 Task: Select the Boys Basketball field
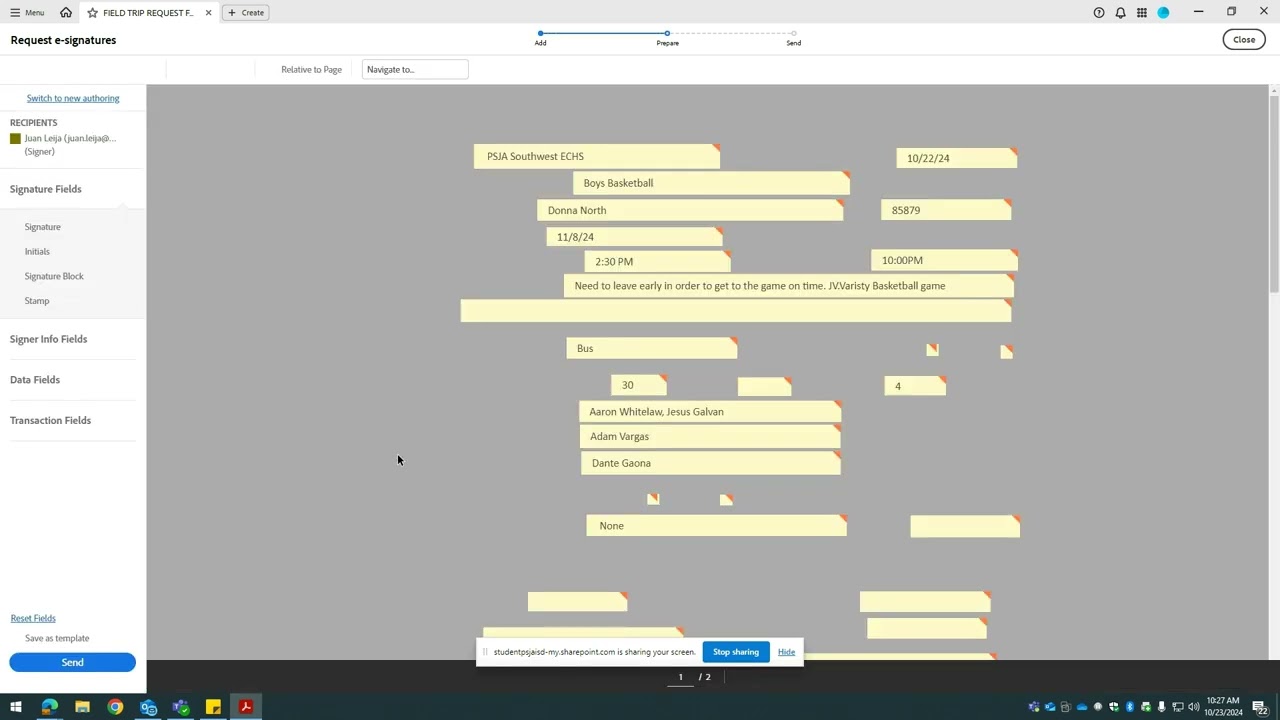click(x=711, y=183)
